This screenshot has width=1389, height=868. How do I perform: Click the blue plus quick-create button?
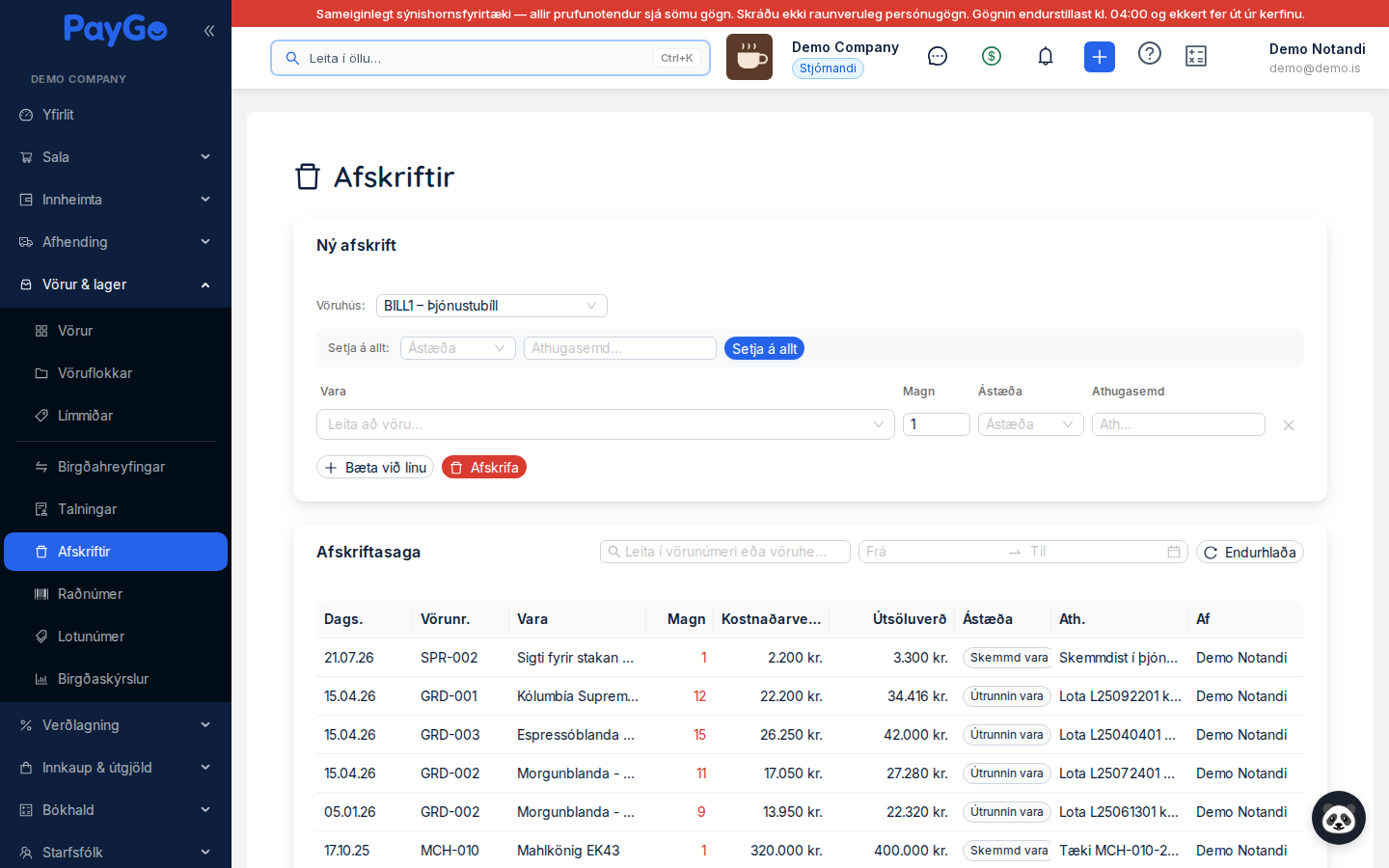coord(1100,57)
